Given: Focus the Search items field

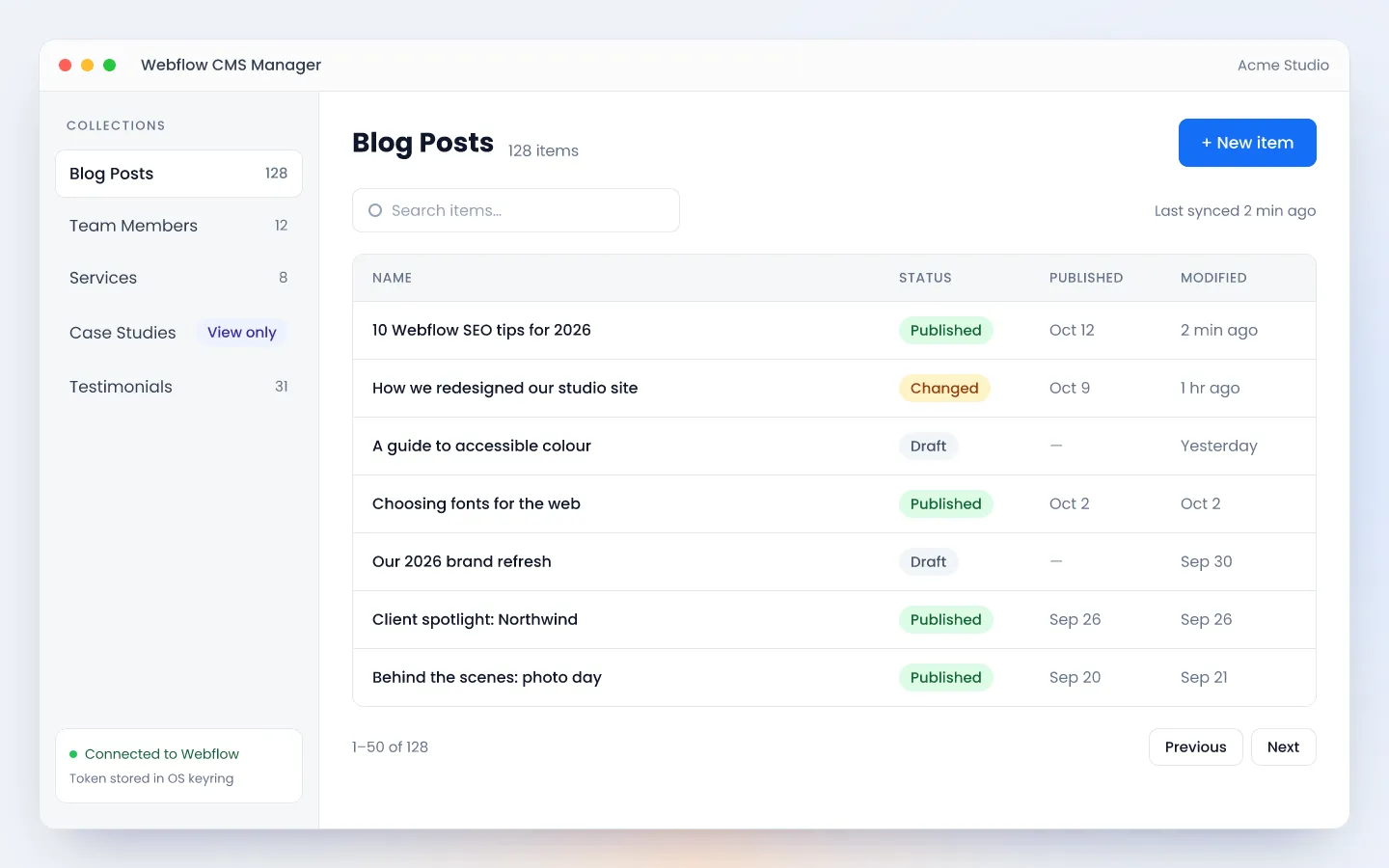Looking at the screenshot, I should [x=516, y=210].
